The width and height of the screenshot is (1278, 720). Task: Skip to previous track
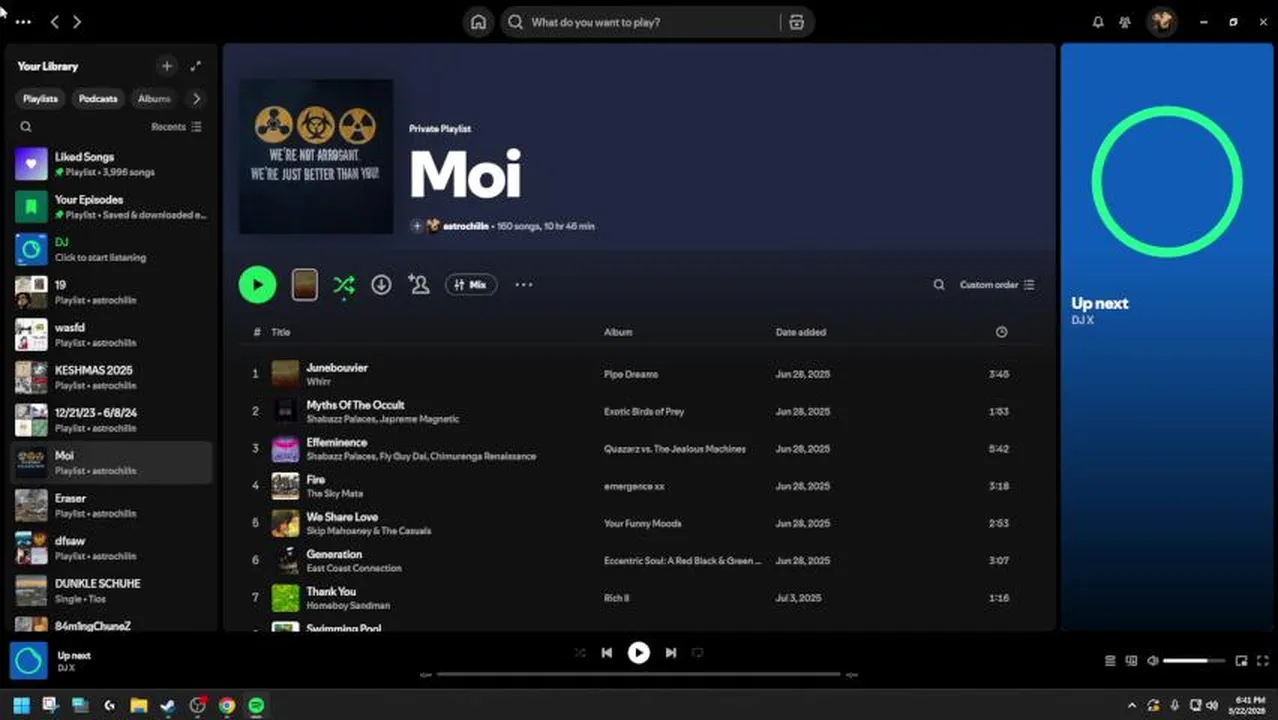[607, 653]
